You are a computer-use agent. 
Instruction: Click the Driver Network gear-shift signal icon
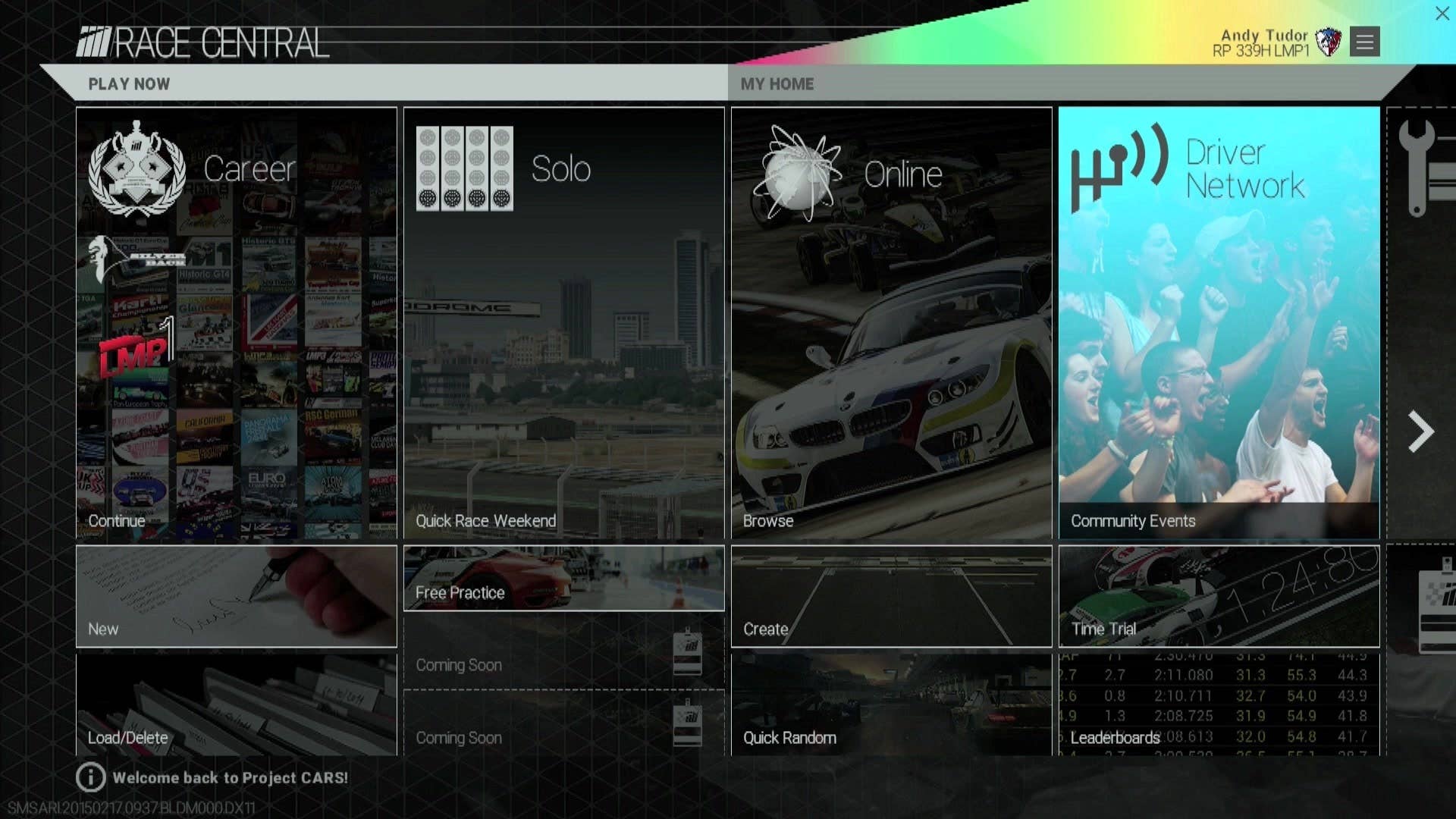coord(1119,167)
